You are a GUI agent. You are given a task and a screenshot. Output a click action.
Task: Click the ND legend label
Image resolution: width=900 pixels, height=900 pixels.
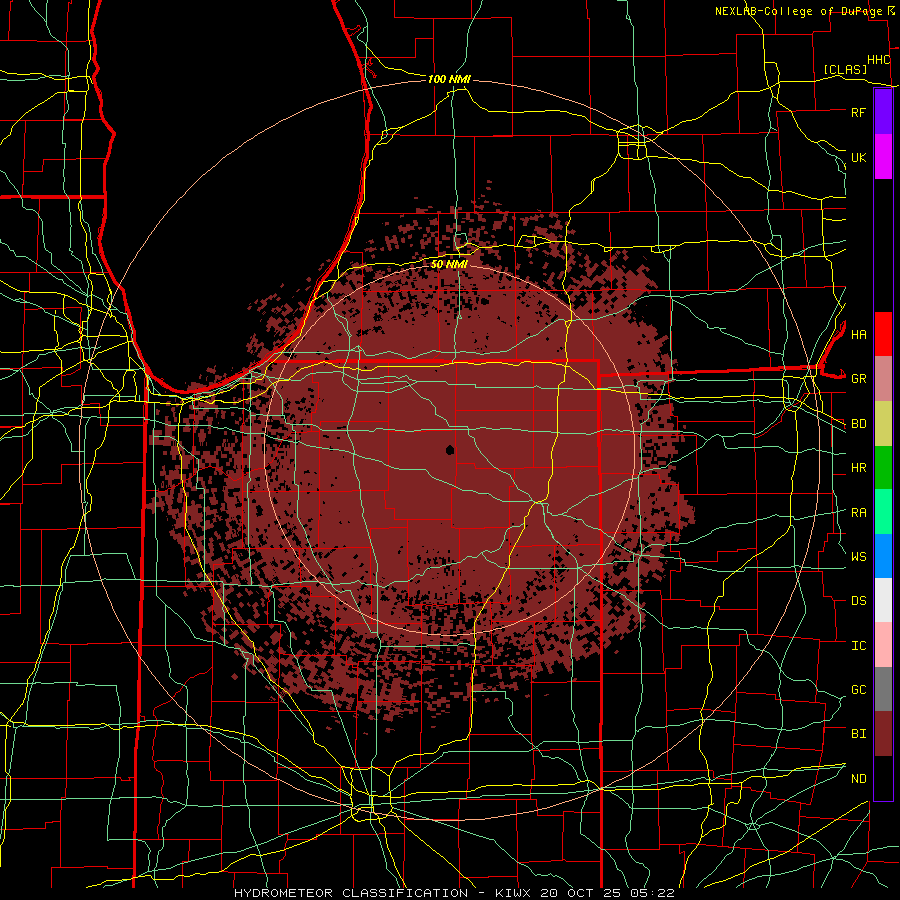click(x=858, y=778)
